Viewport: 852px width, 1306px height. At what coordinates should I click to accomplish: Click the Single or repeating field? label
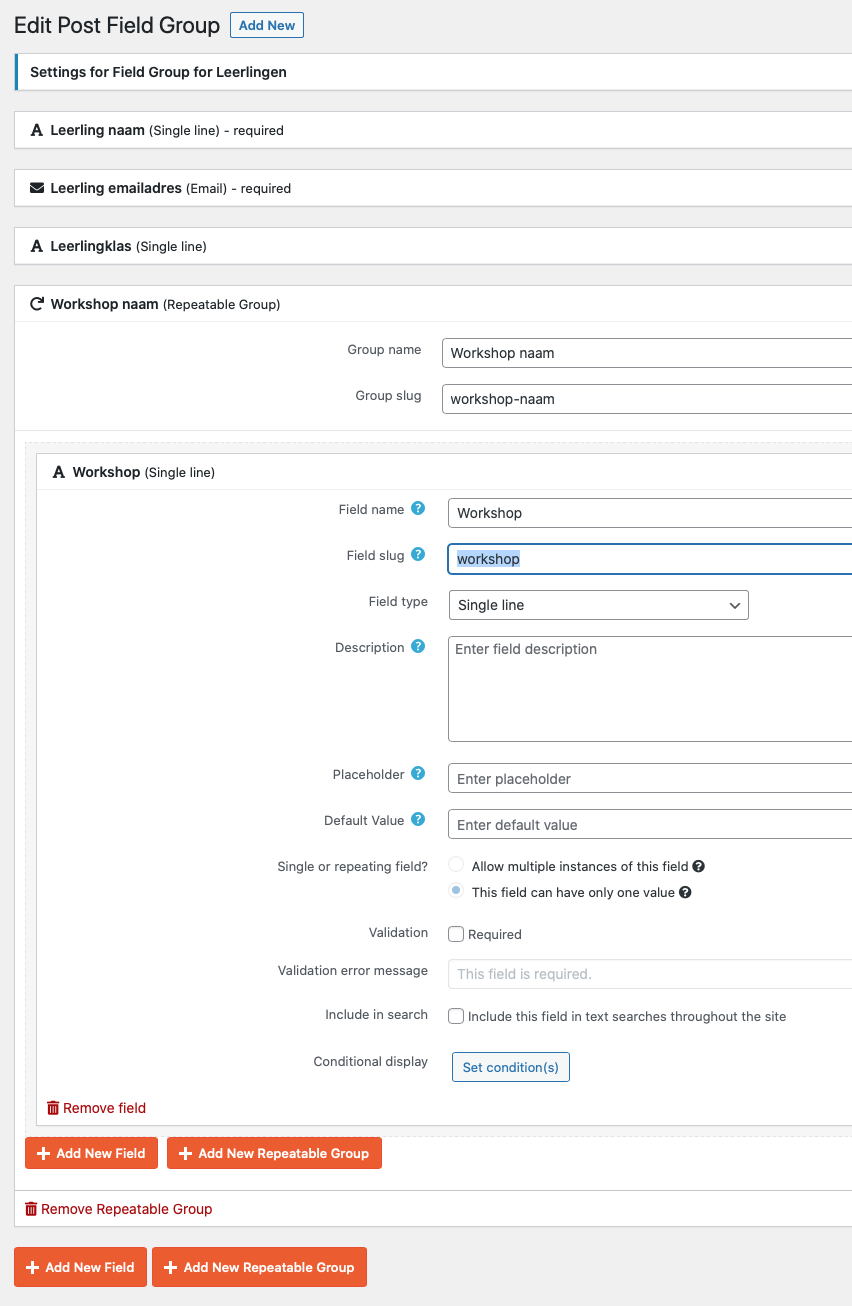click(x=352, y=866)
